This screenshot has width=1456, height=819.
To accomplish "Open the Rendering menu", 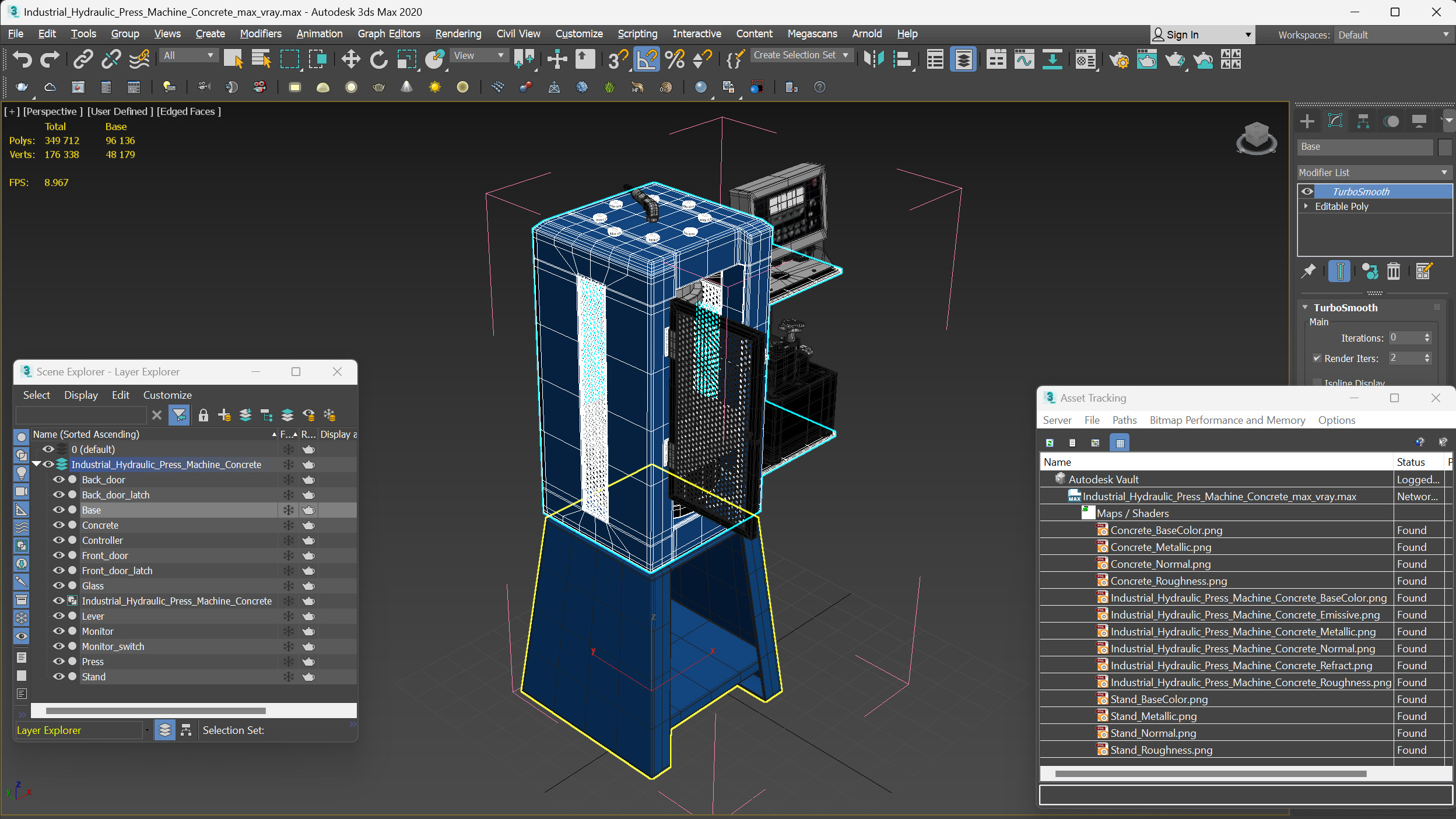I will (x=457, y=33).
